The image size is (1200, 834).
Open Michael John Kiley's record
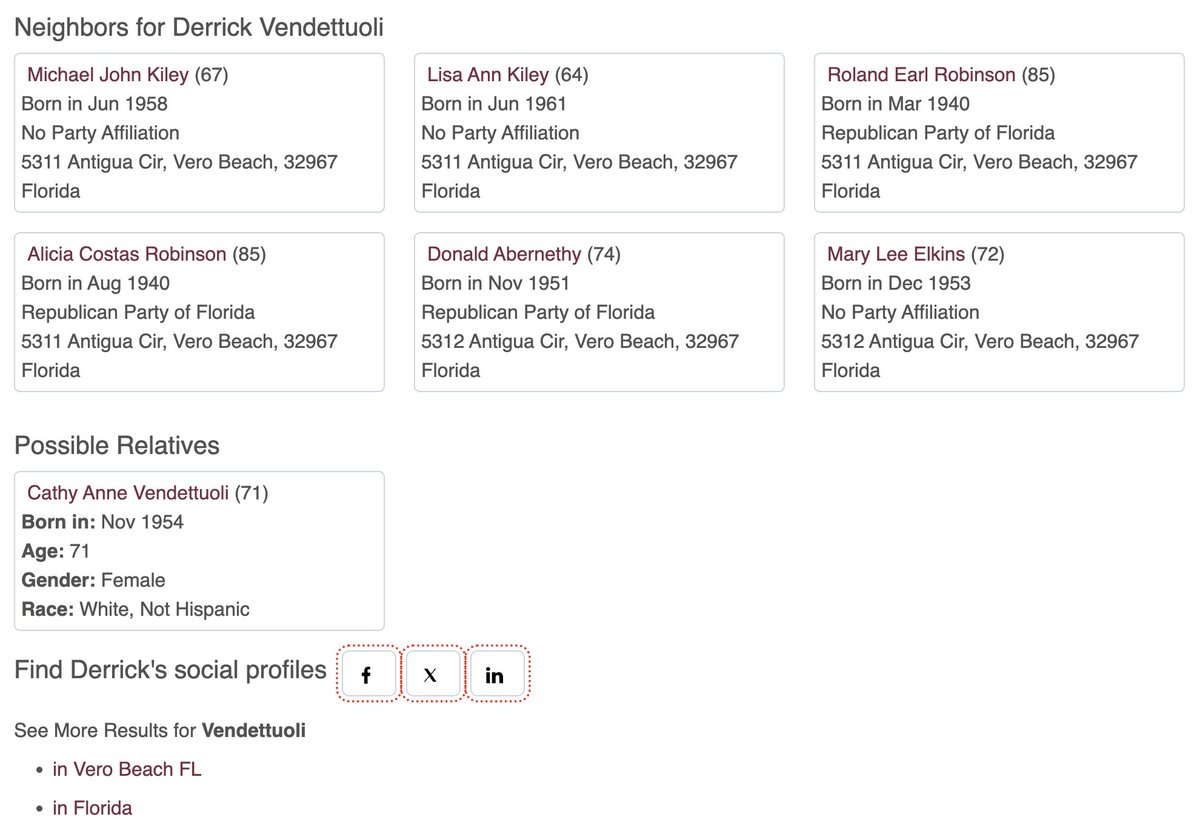pyautogui.click(x=107, y=75)
